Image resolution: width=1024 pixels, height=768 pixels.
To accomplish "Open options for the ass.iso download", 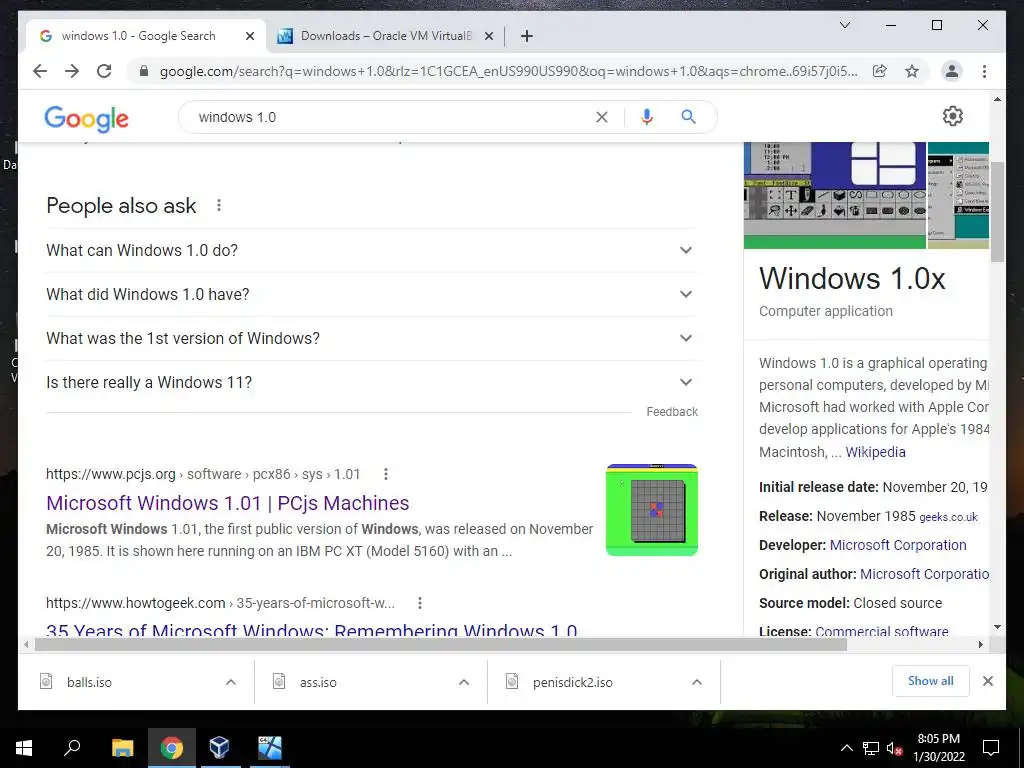I will click(464, 682).
